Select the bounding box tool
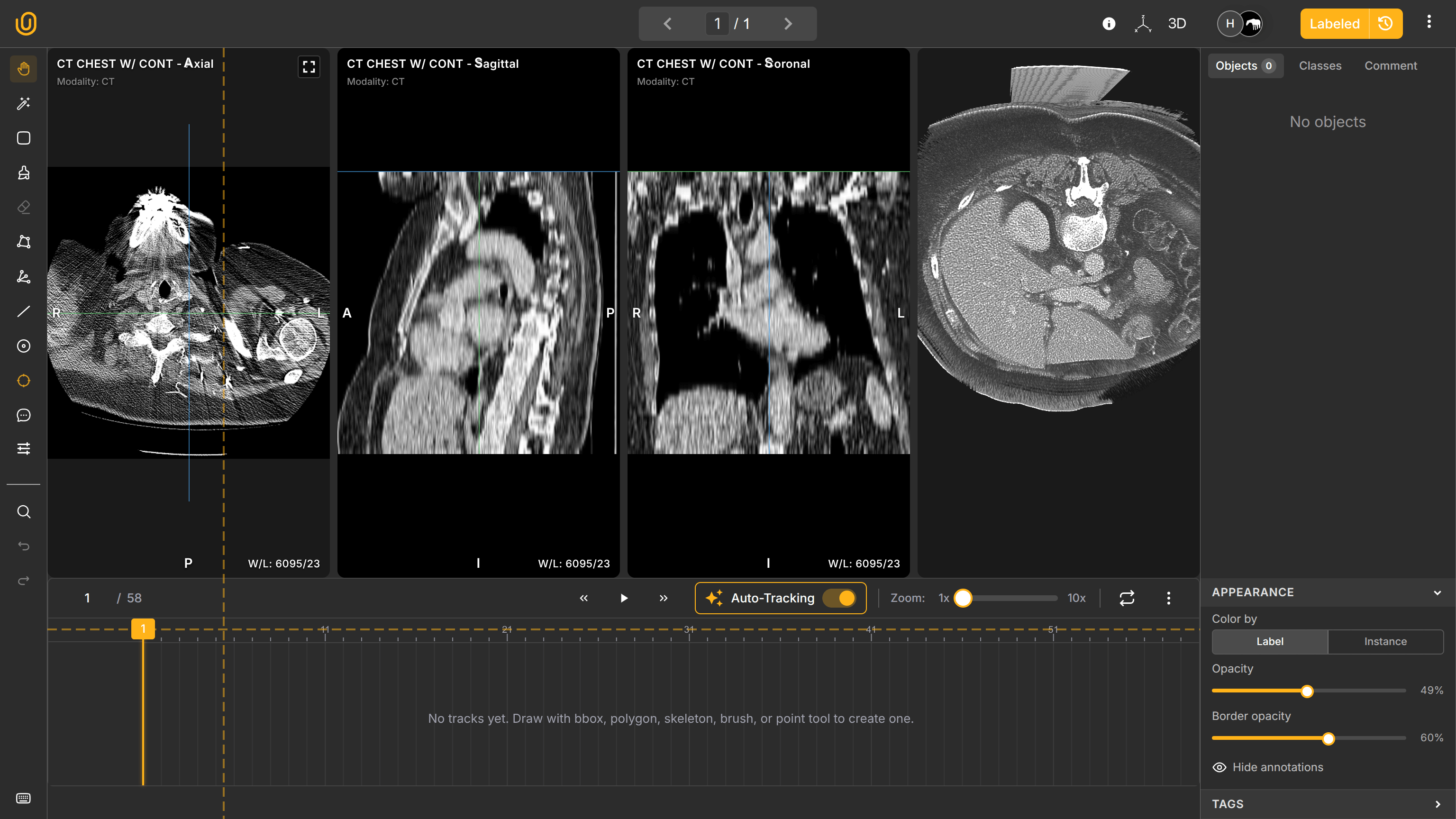The width and height of the screenshot is (1456, 819). click(23, 138)
